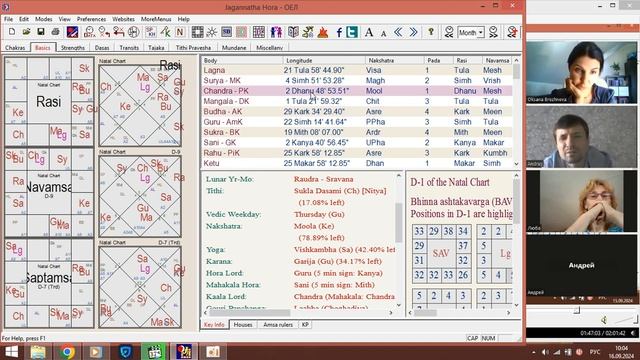Click the open book toolbar icon
This screenshot has width=640, height=360.
click(x=293, y=32)
